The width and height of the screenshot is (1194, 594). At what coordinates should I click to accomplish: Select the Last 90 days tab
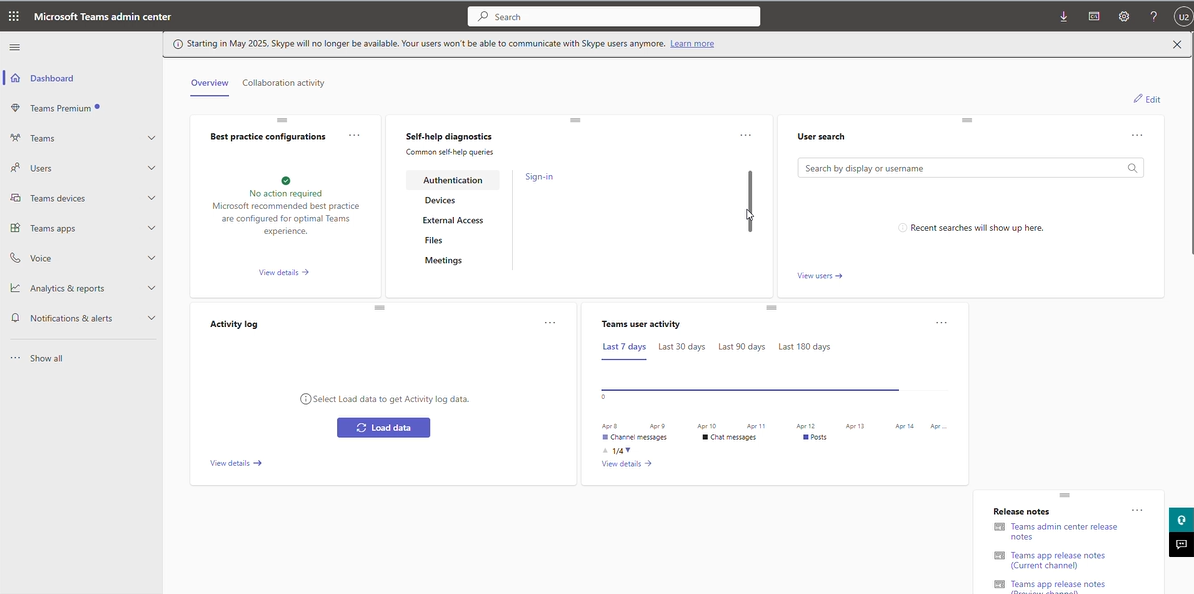coord(742,346)
